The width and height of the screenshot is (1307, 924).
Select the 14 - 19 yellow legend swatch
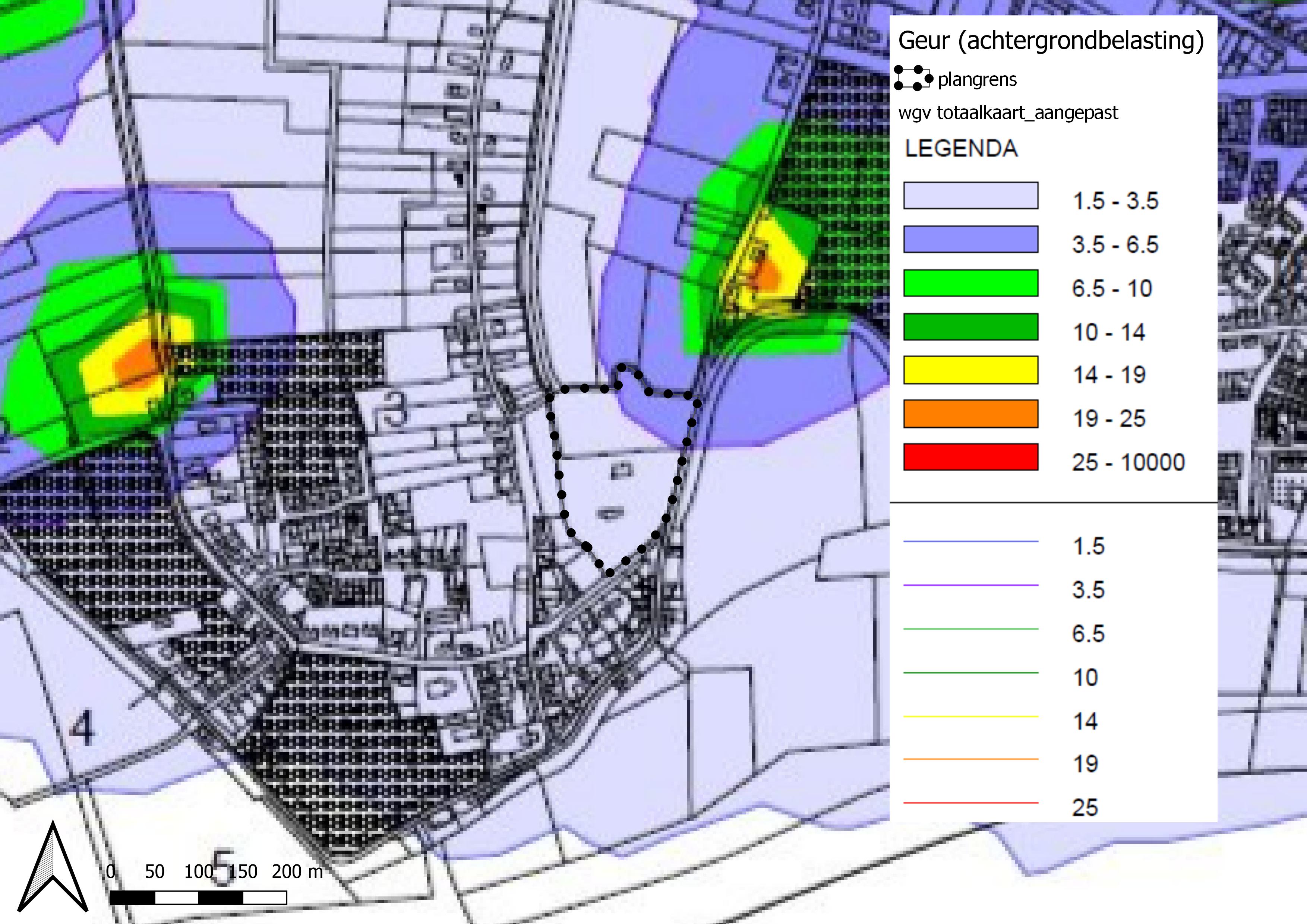[x=970, y=370]
